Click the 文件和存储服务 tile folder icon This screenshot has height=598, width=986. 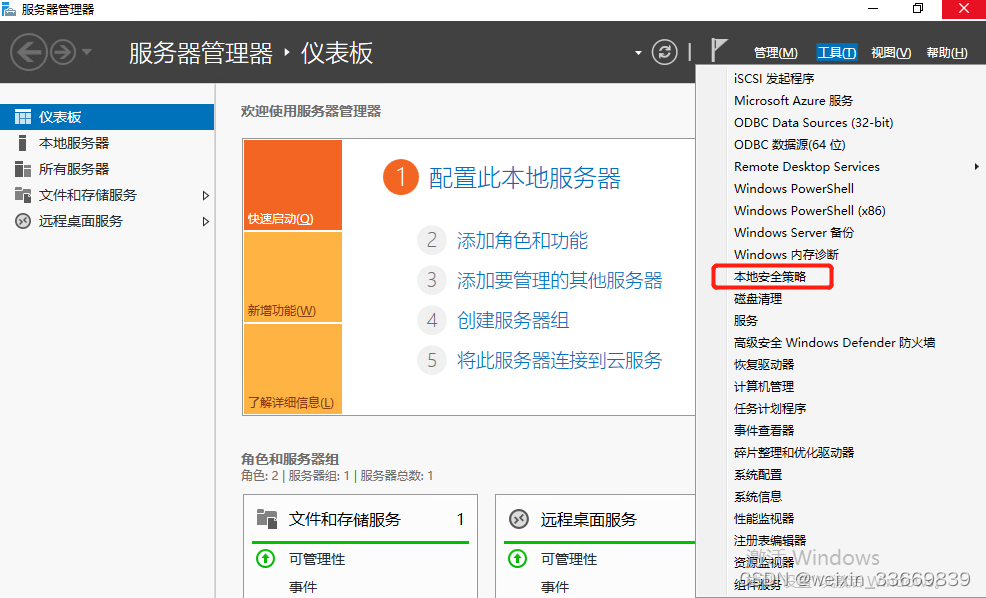[x=267, y=519]
